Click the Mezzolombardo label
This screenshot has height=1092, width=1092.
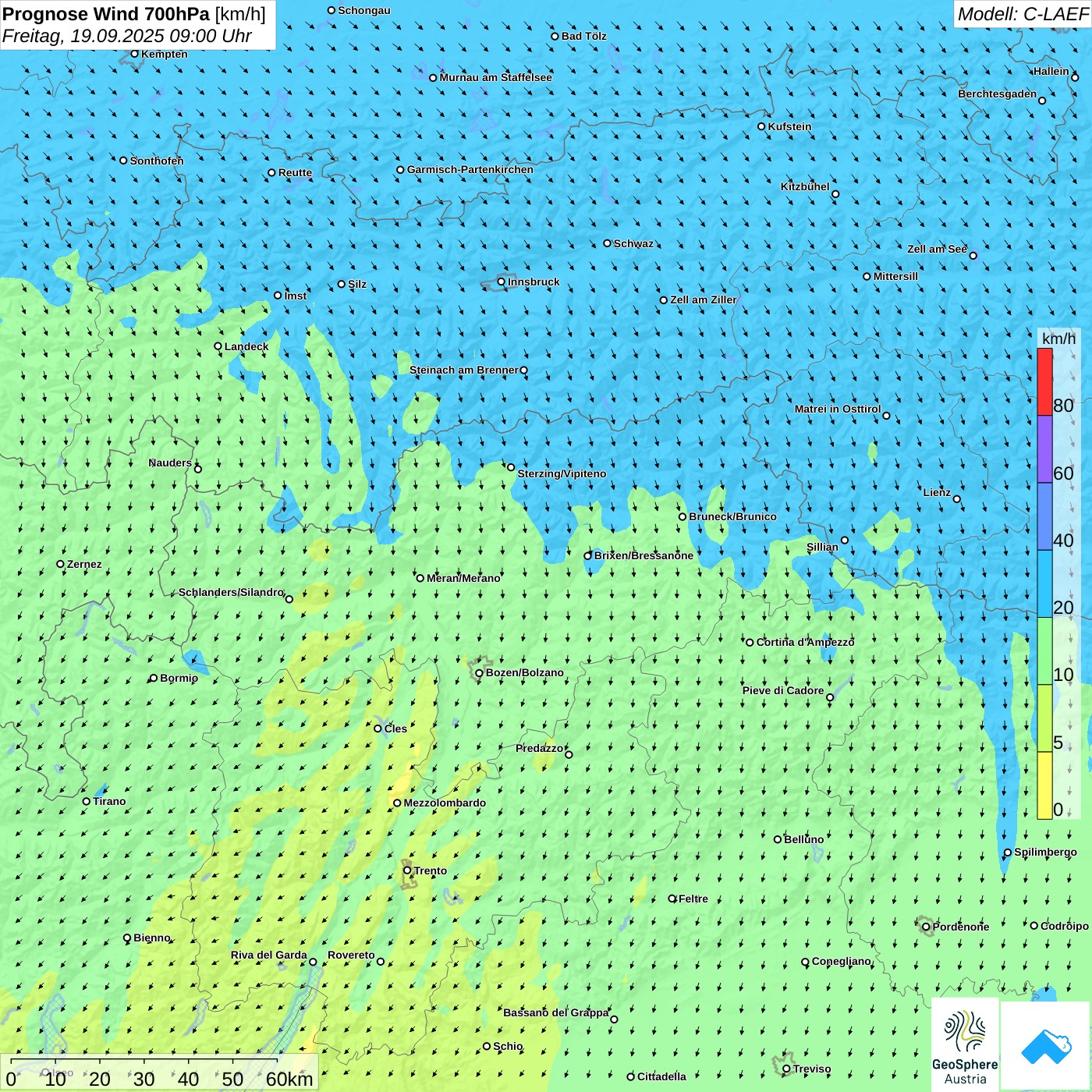pos(445,803)
